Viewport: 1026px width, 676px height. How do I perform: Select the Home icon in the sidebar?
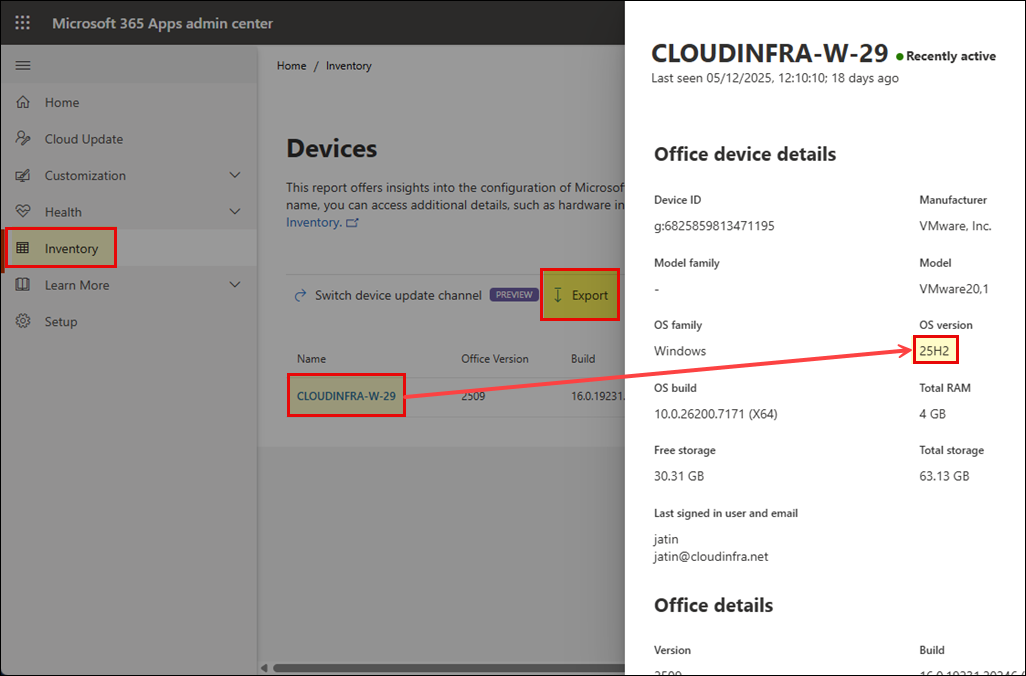click(22, 102)
